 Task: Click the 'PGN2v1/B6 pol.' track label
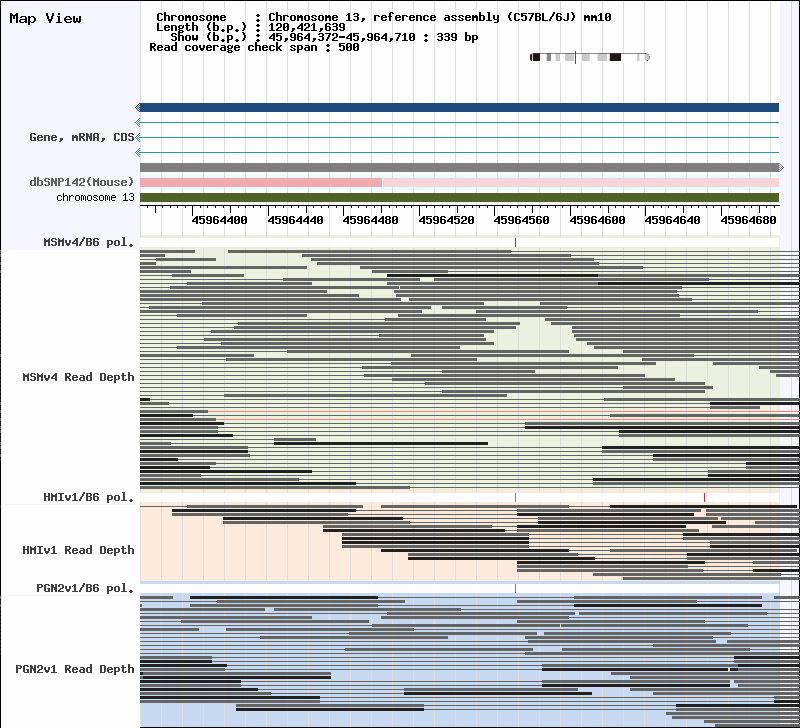click(x=85, y=588)
